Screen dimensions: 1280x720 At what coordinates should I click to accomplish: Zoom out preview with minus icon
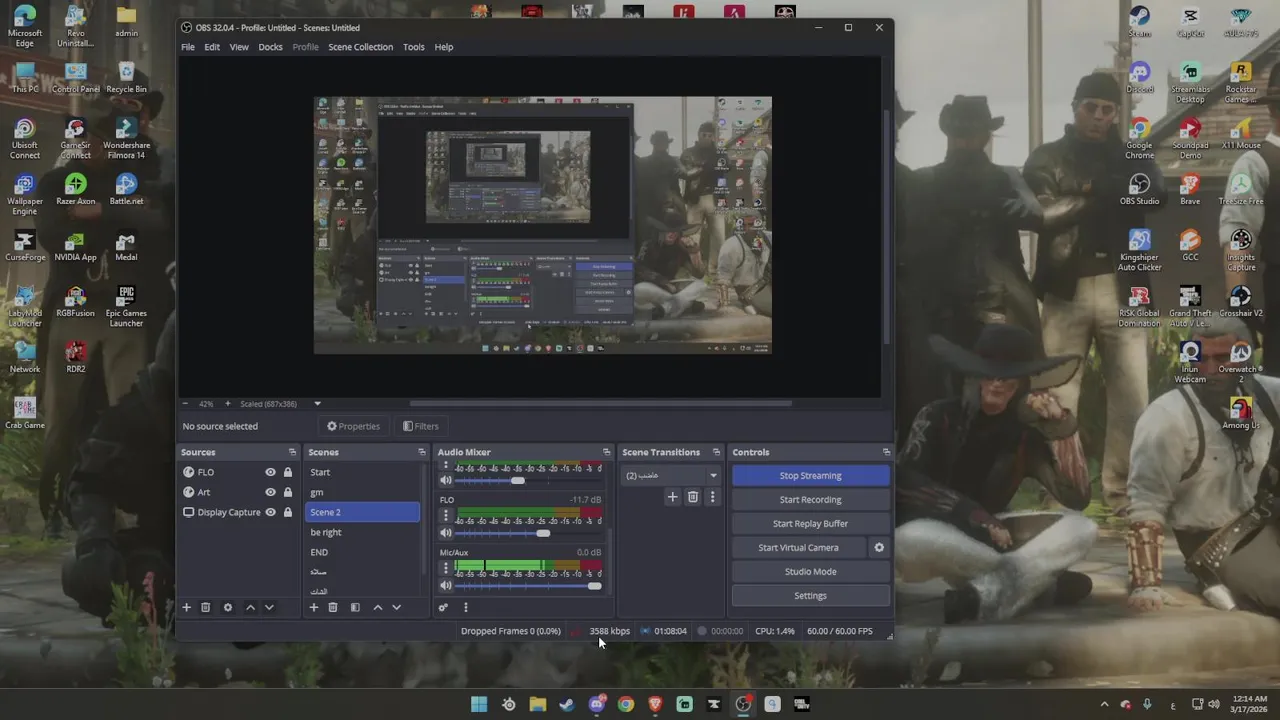186,404
